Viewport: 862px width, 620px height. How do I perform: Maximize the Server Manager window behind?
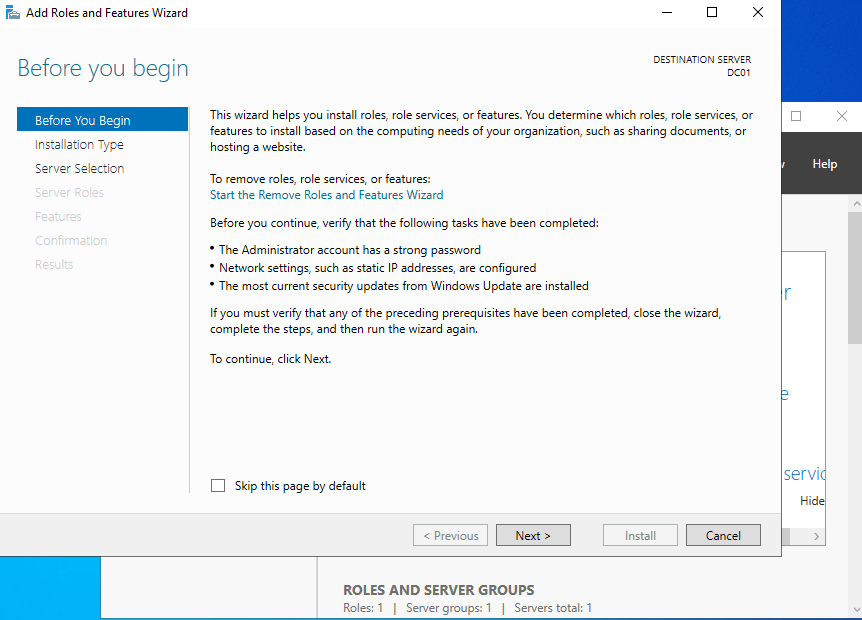point(796,116)
